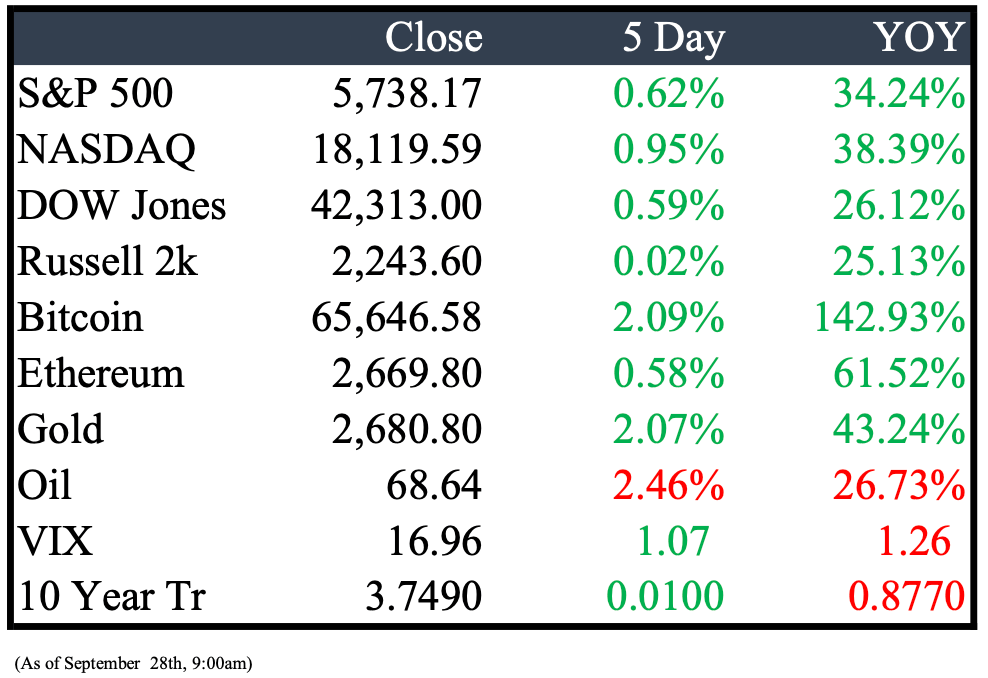
Task: Select the S&P 500 row label
Action: (x=95, y=93)
